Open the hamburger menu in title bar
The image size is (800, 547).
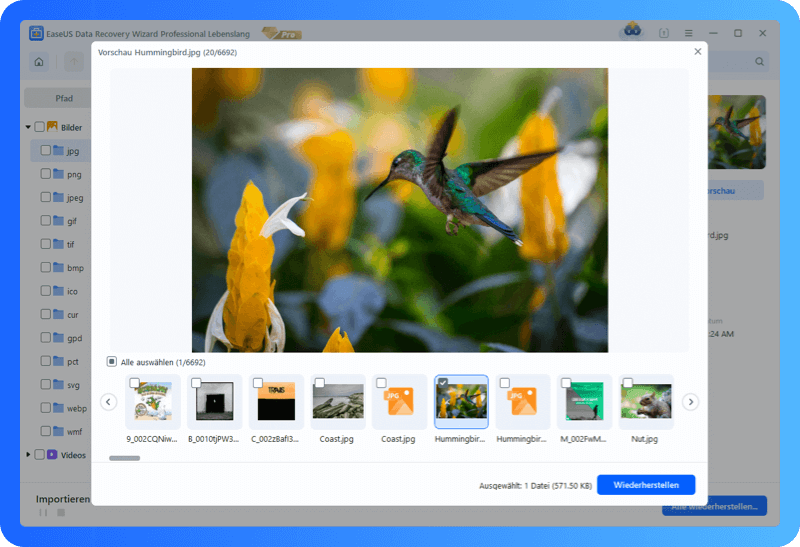coord(688,33)
